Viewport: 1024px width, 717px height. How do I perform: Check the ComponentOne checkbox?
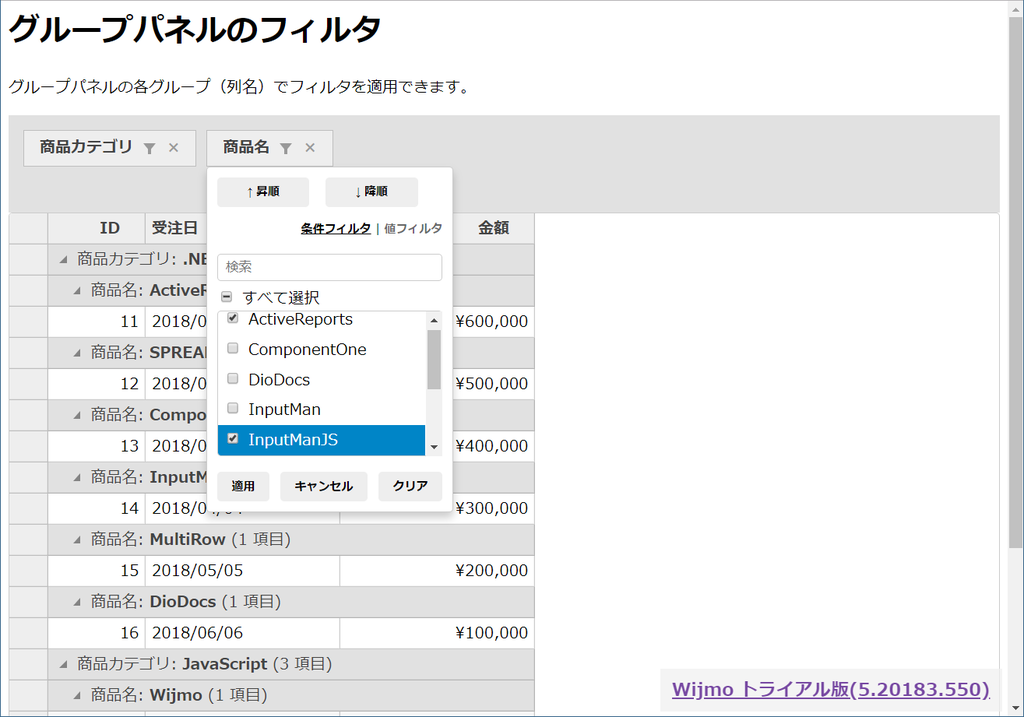coord(232,348)
